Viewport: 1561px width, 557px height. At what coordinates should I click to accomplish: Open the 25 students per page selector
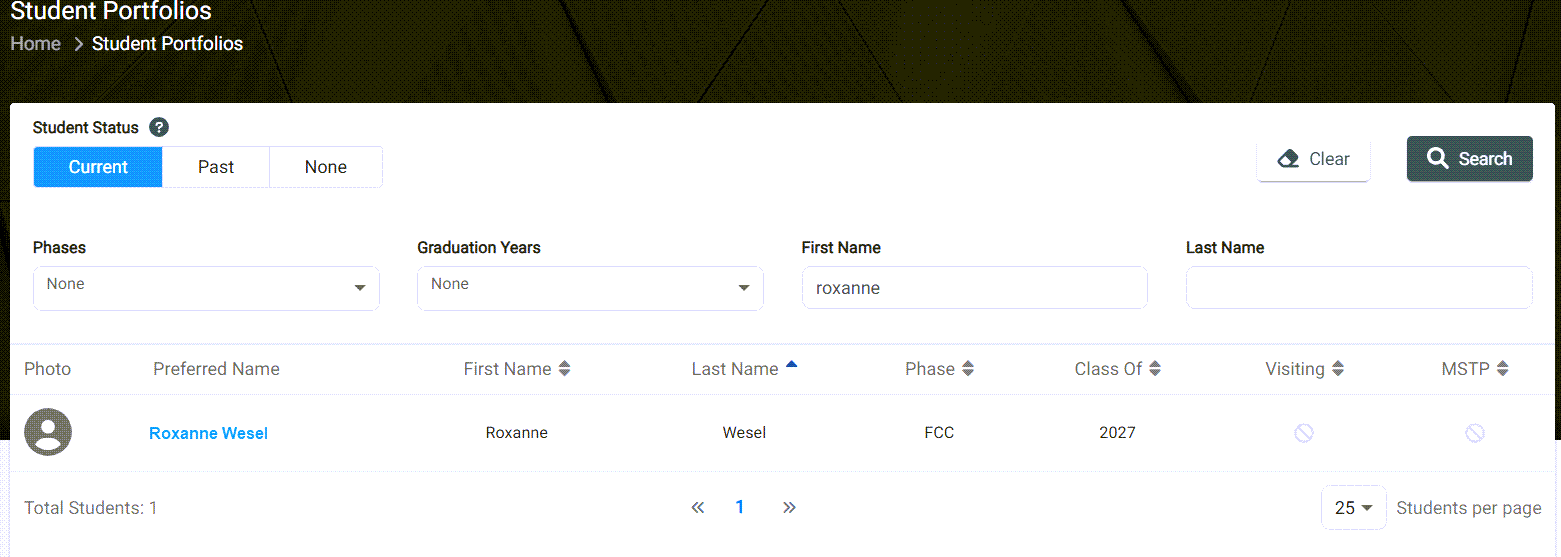click(1354, 508)
